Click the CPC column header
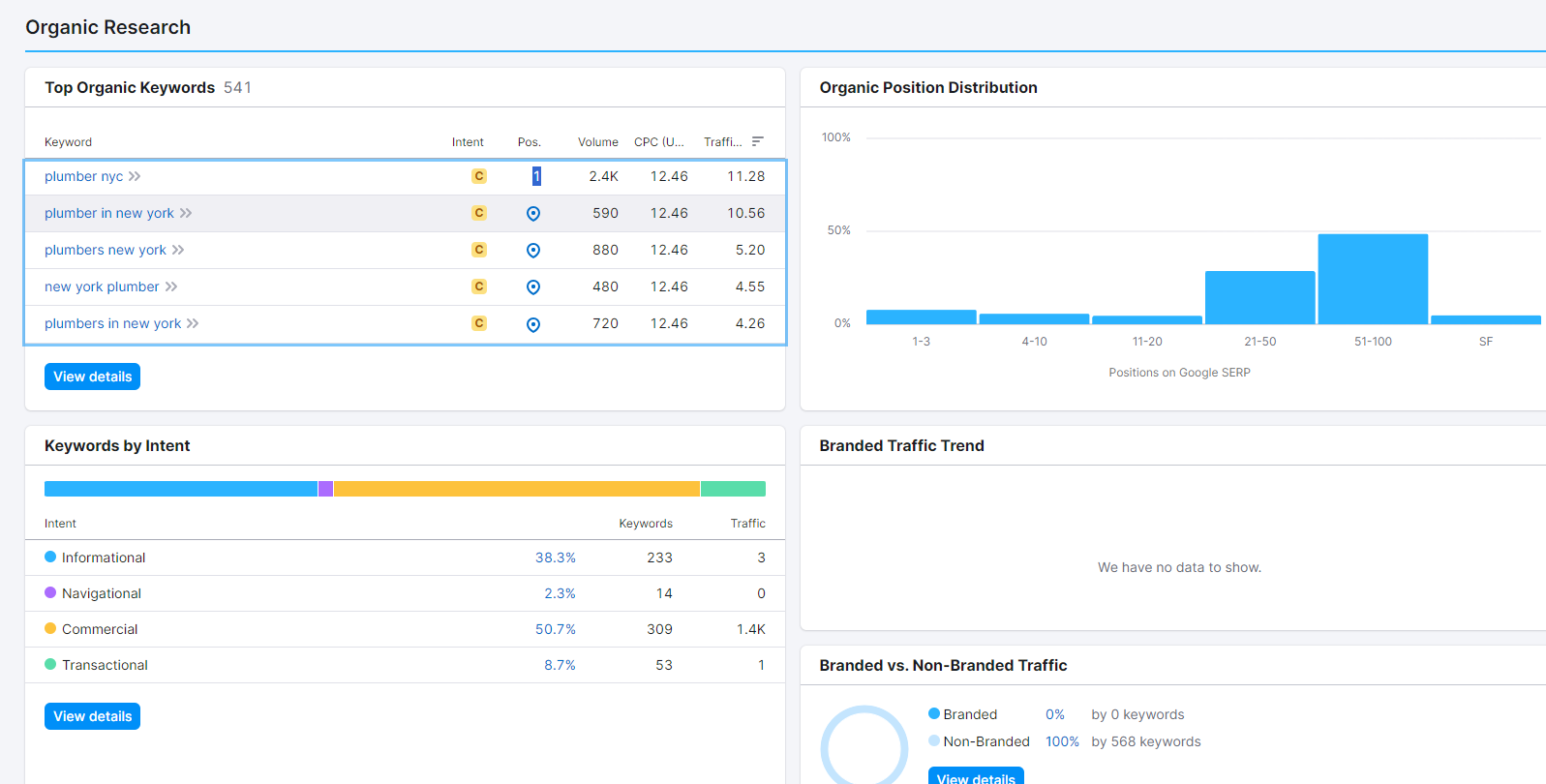This screenshot has height=784, width=1546. (659, 141)
